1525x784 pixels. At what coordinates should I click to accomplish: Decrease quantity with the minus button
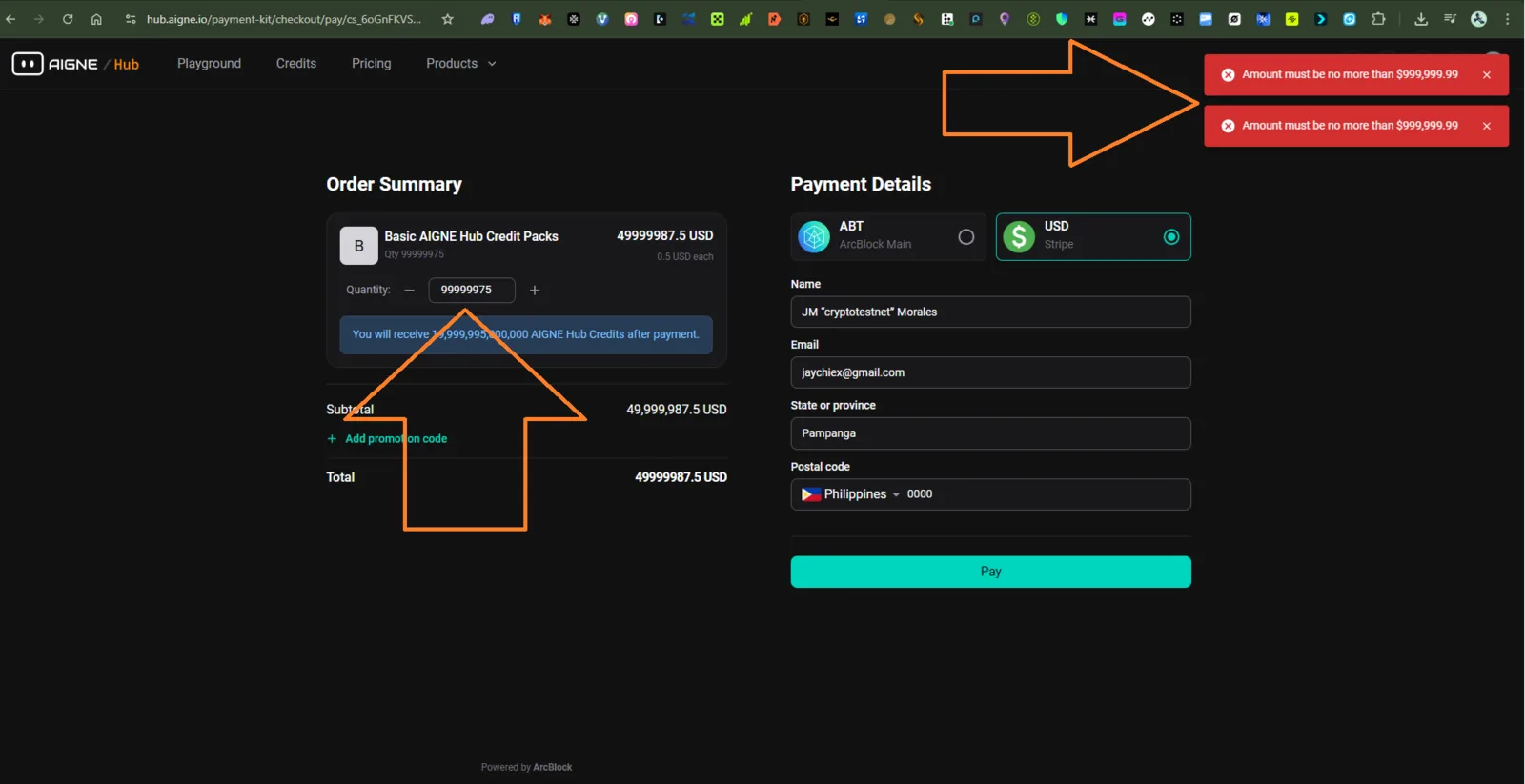tap(410, 291)
